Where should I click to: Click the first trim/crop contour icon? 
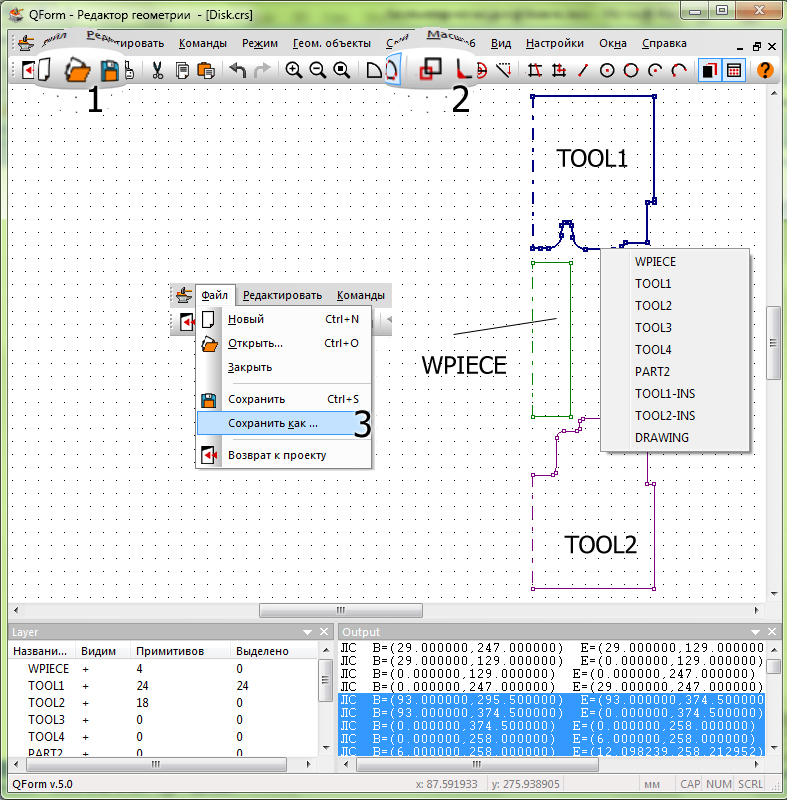tap(535, 70)
